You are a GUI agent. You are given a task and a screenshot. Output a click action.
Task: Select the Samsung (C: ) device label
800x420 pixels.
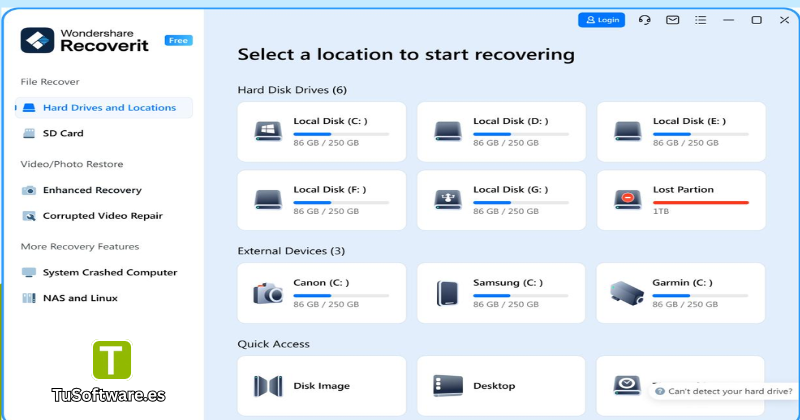click(x=508, y=282)
